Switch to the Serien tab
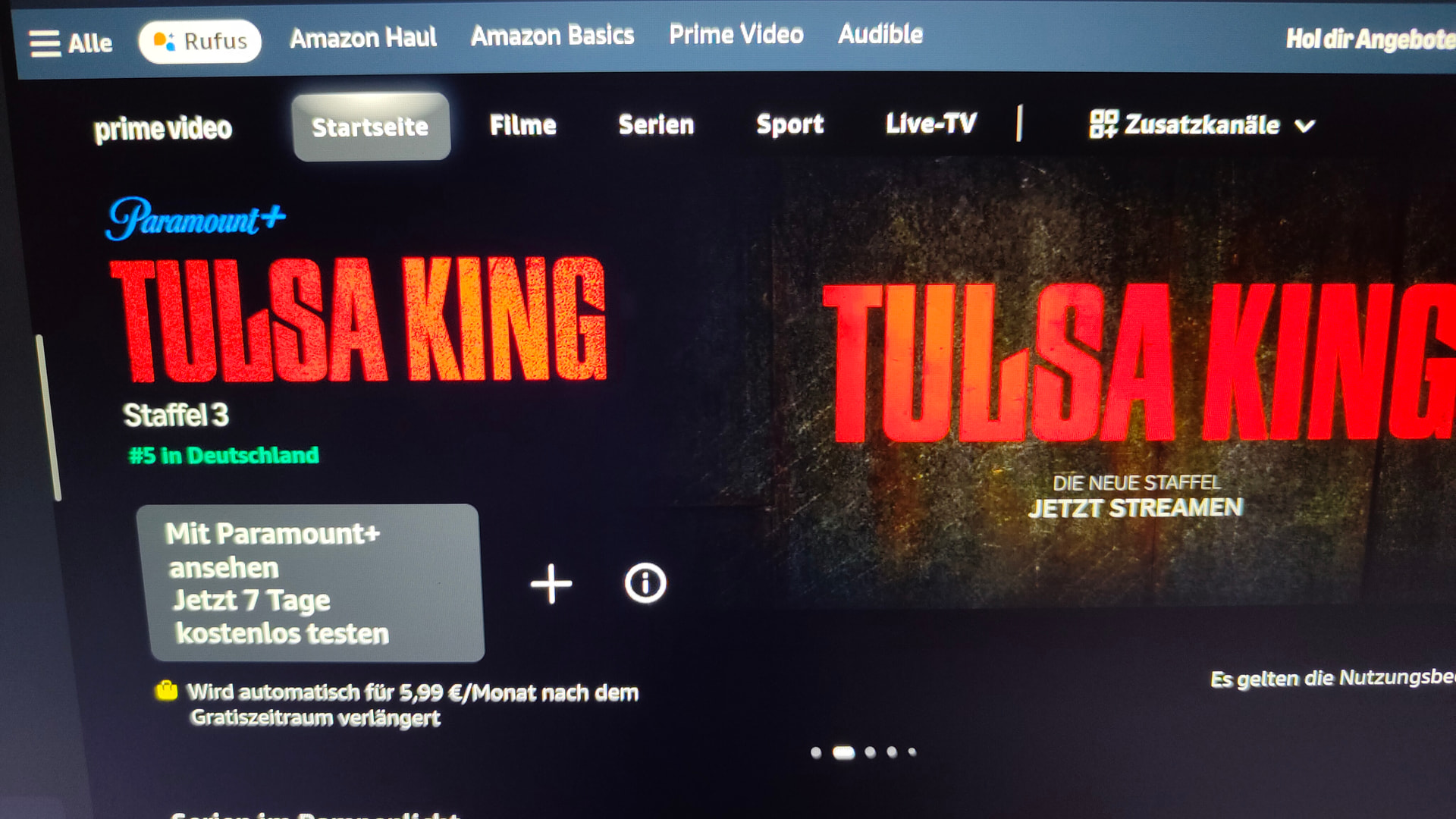Image resolution: width=1456 pixels, height=819 pixels. click(656, 124)
